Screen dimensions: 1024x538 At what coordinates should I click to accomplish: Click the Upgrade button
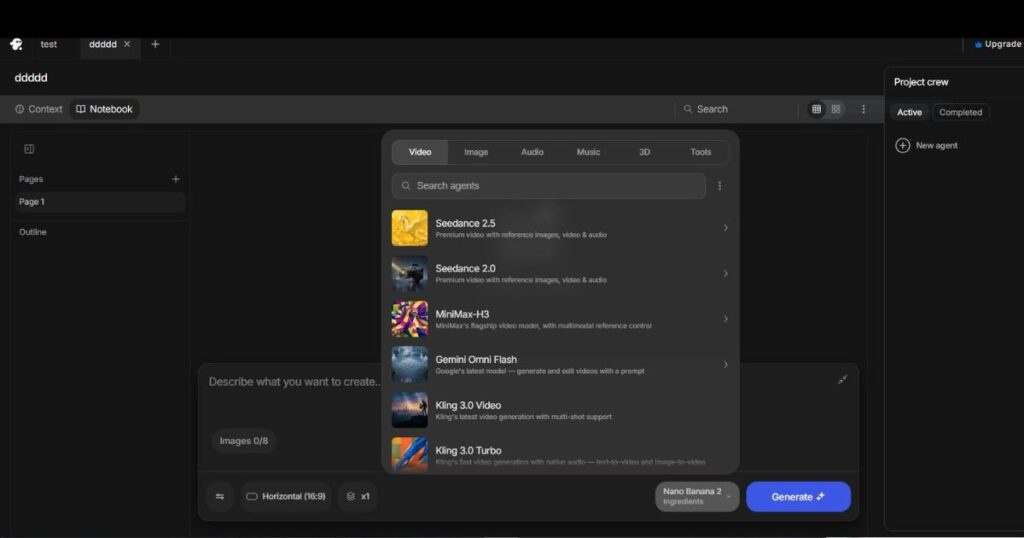point(997,44)
